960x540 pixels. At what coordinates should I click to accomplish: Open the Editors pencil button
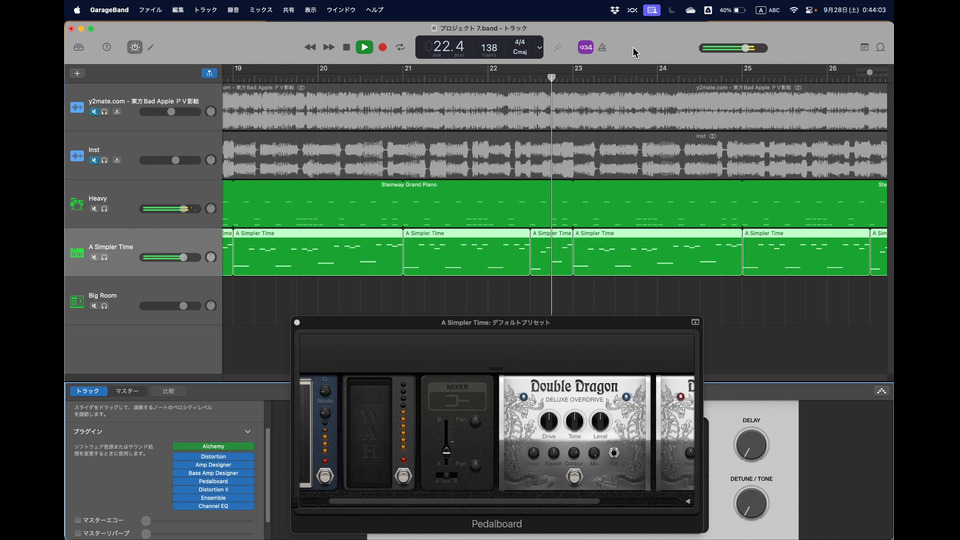[151, 47]
